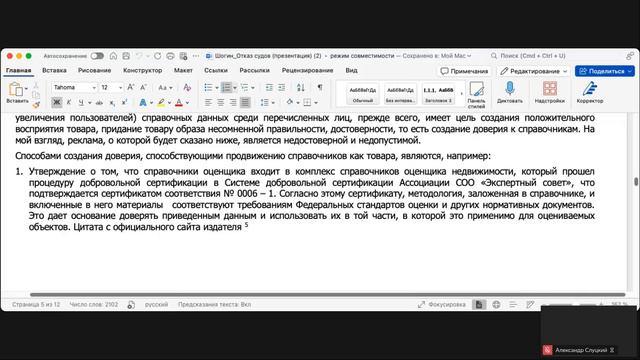
Task: Open font color dropdown arrow
Action: [x=187, y=103]
